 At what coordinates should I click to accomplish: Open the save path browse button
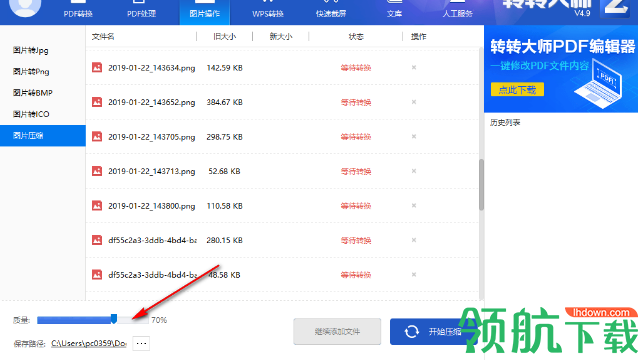coord(141,343)
